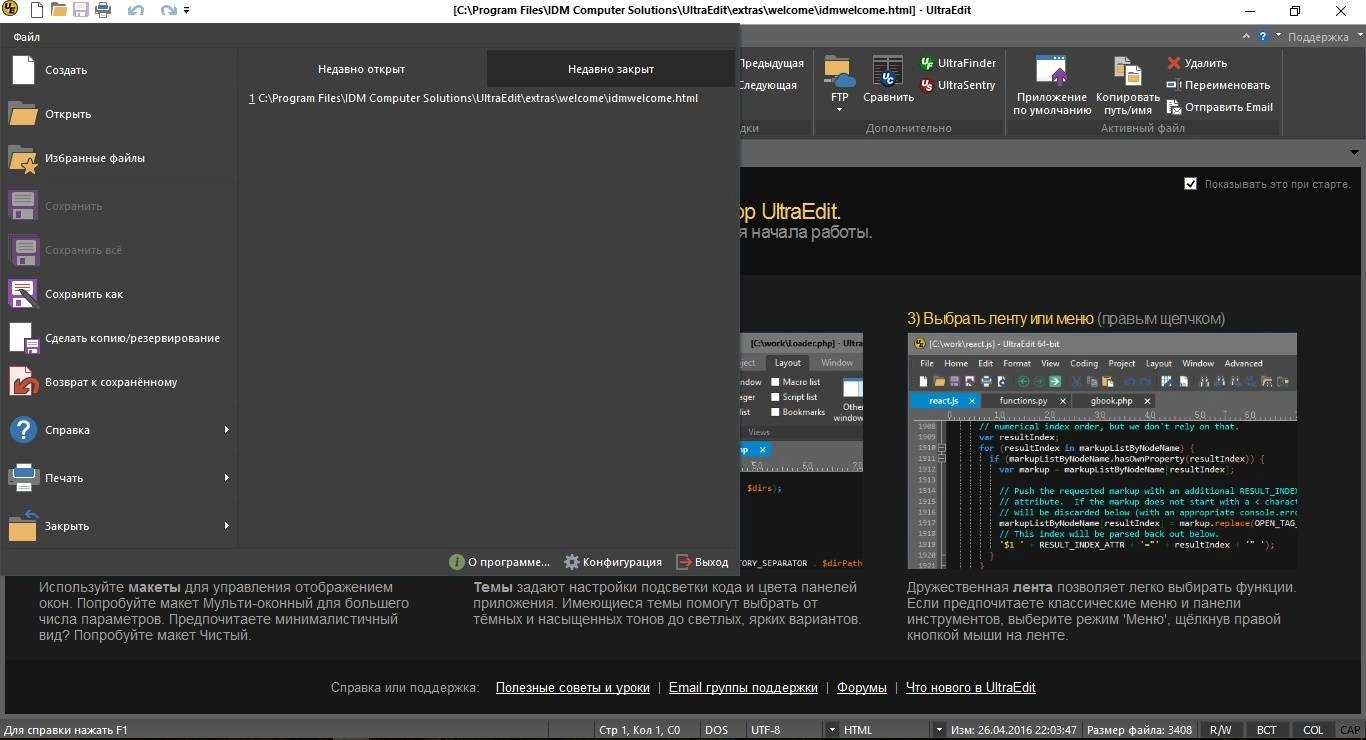Screen dimensions: 1366x740
Task: Open Избранные файлы from file menu
Action: [x=119, y=158]
